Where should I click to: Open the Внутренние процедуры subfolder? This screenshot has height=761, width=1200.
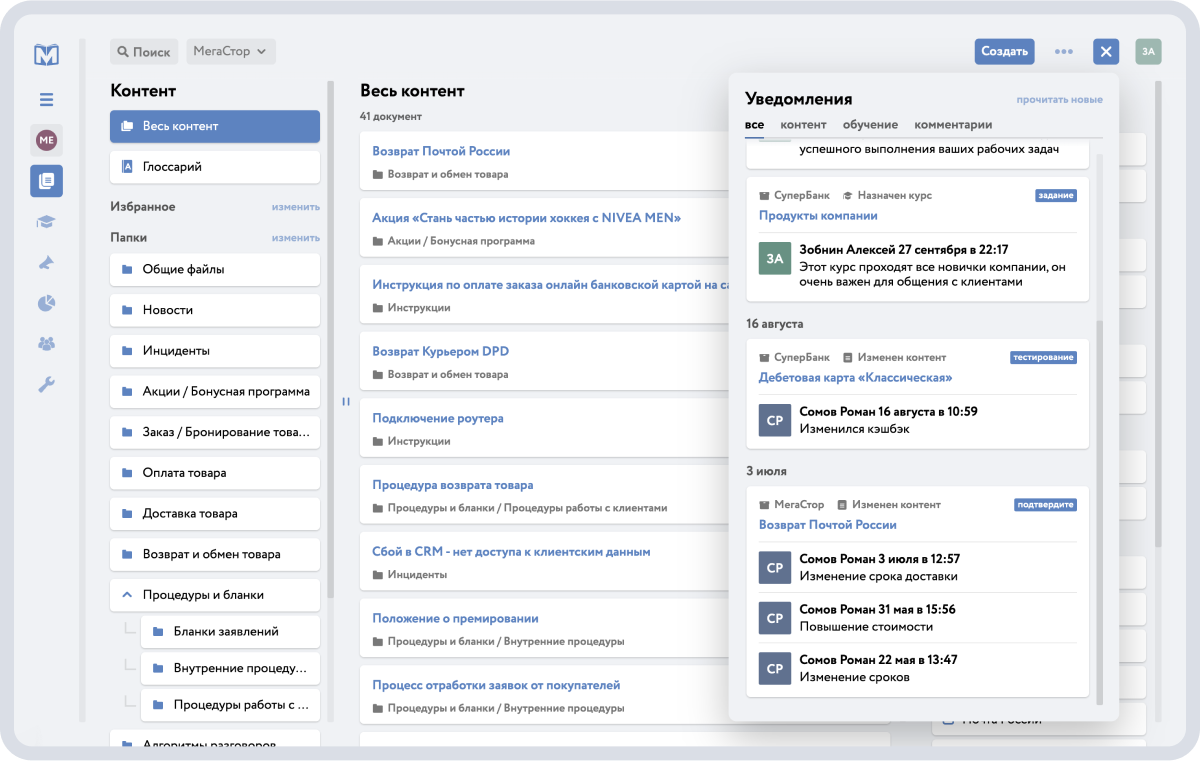point(230,668)
